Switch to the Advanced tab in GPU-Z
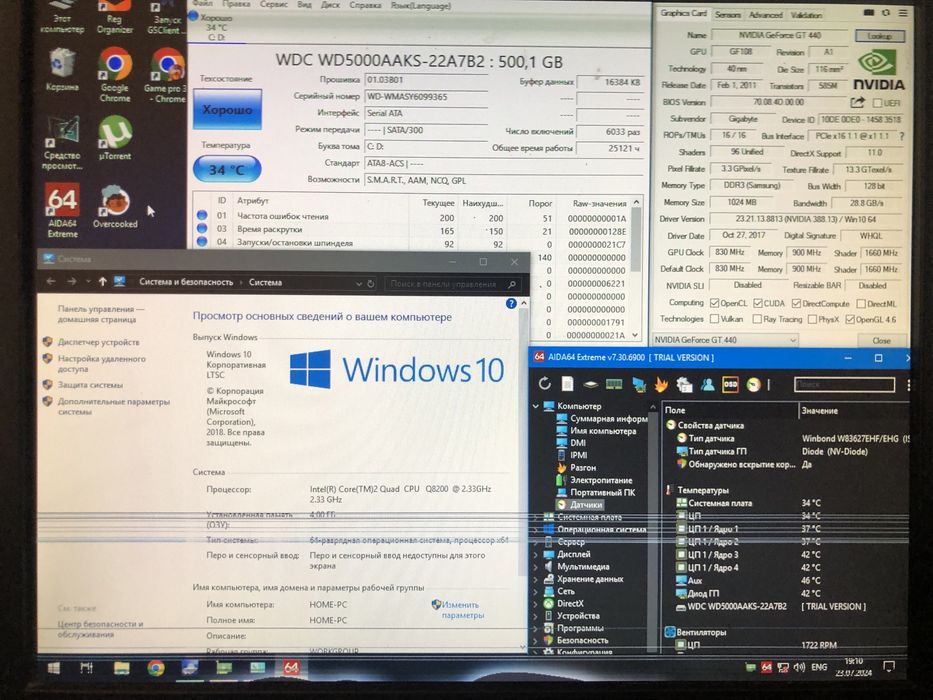Viewport: 933px width, 700px height. 765,14
